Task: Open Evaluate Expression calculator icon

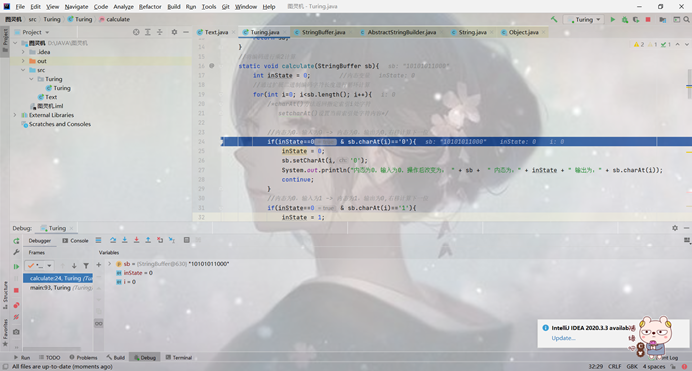Action: coord(187,240)
